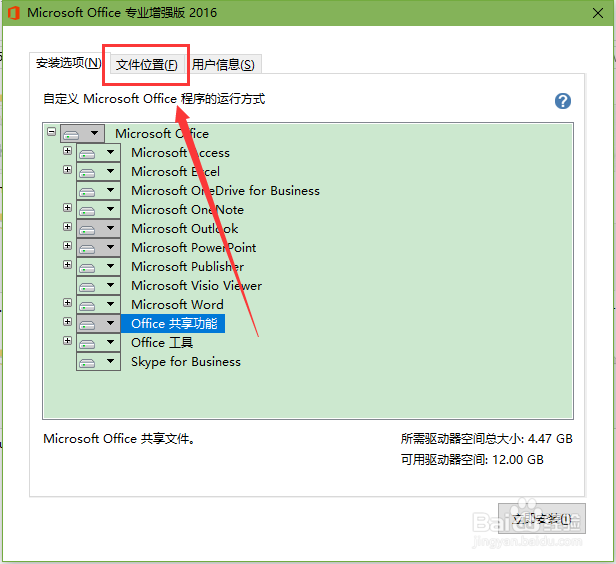Open install-mode dropdown for Microsoft PowerPoint
Image resolution: width=616 pixels, height=564 pixels.
click(x=98, y=247)
